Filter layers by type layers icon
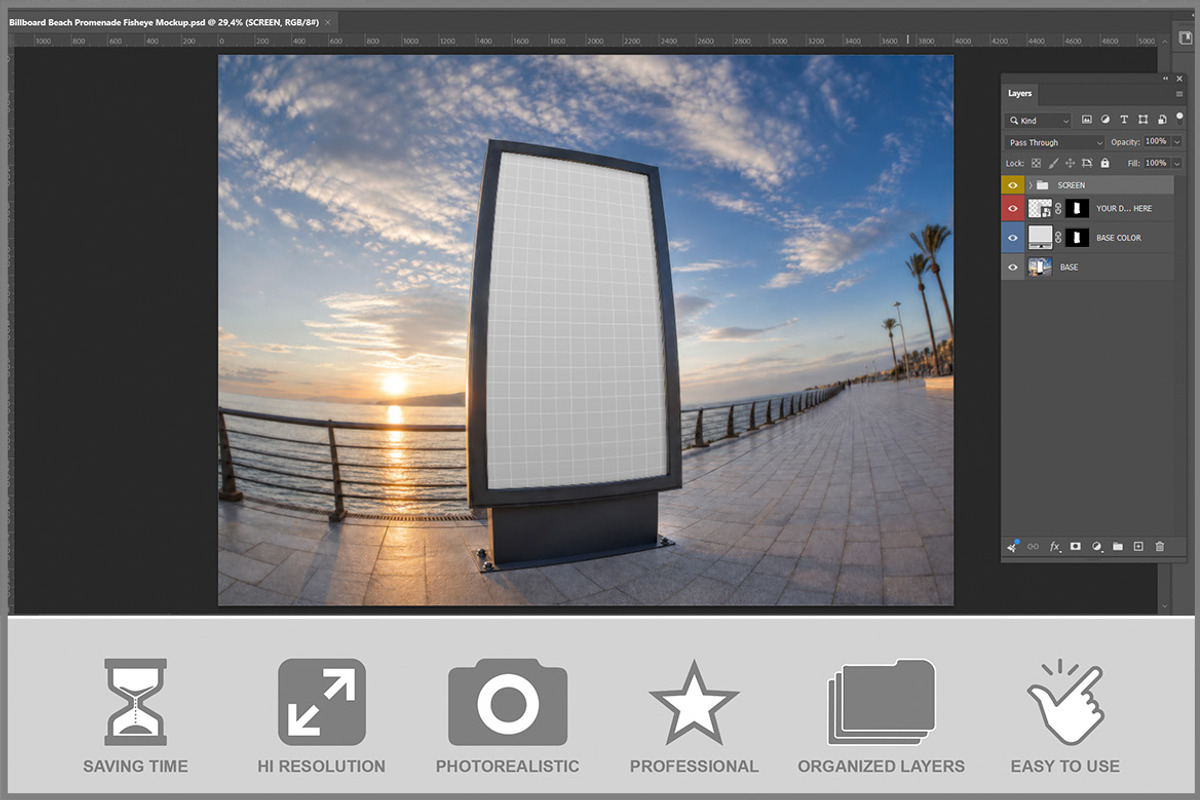Screen dimensions: 1200x800 (1124, 119)
